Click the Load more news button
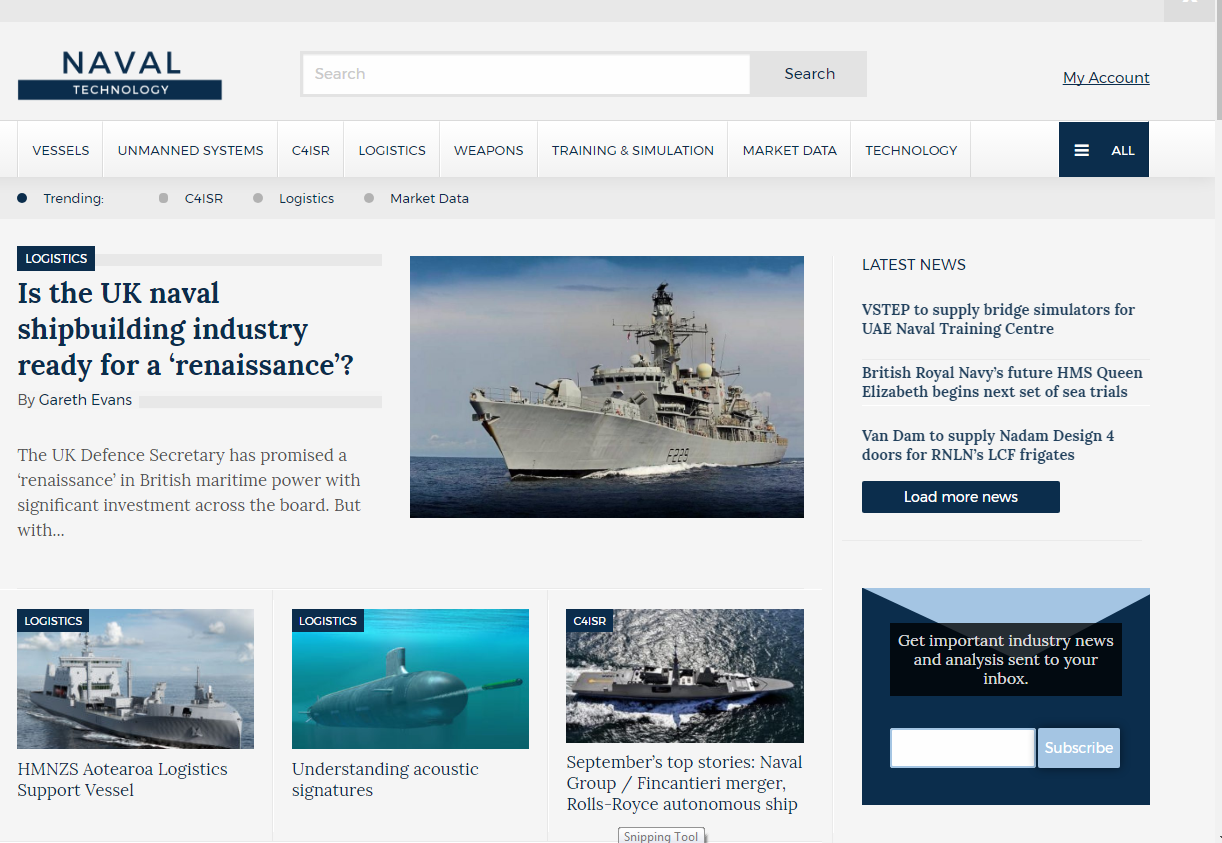Screen dimensions: 1222x843 coord(960,497)
